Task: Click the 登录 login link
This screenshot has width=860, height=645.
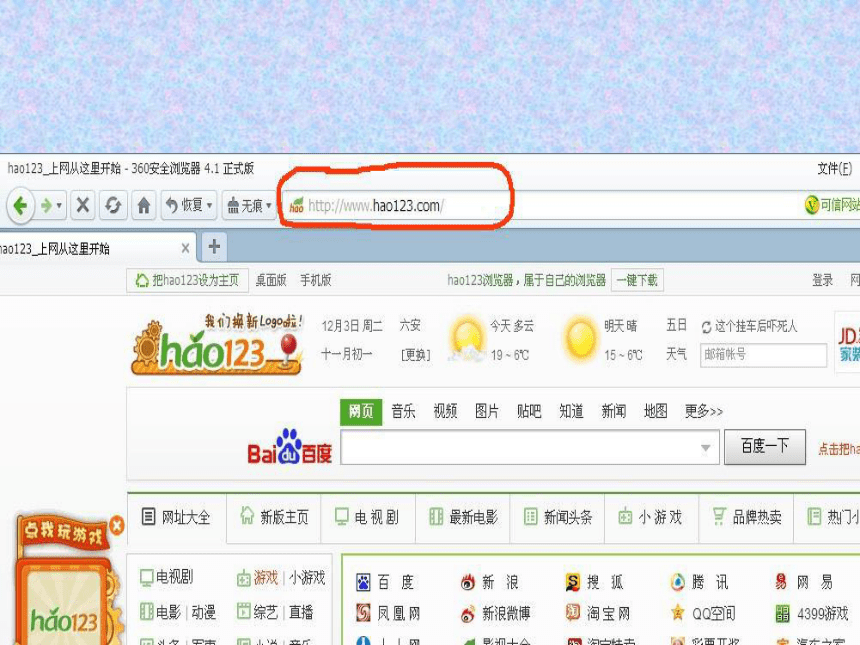Action: (823, 280)
